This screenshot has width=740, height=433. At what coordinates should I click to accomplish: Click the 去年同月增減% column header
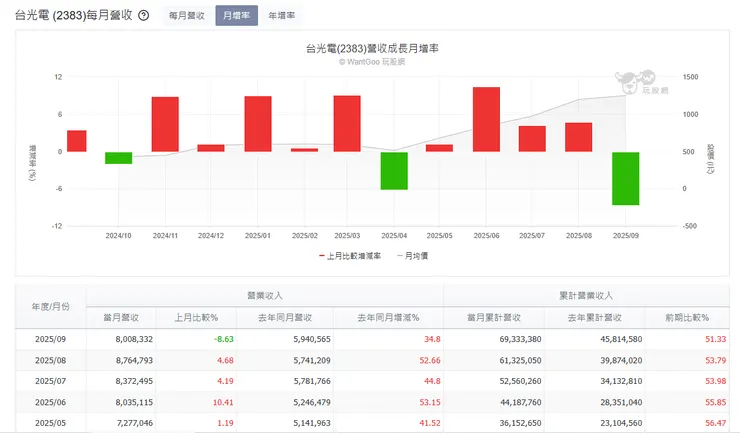(x=388, y=318)
